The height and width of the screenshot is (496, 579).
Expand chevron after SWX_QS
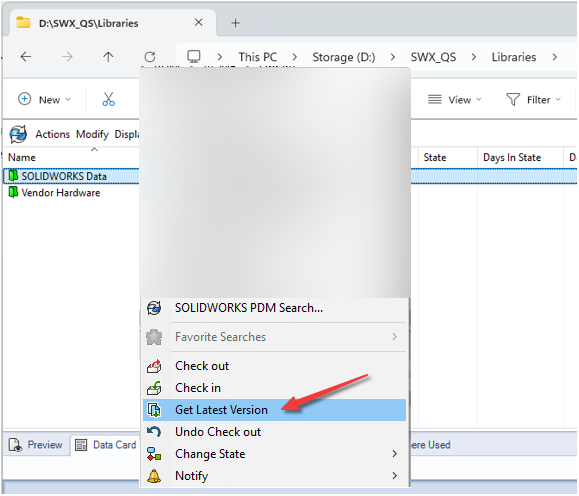[474, 57]
